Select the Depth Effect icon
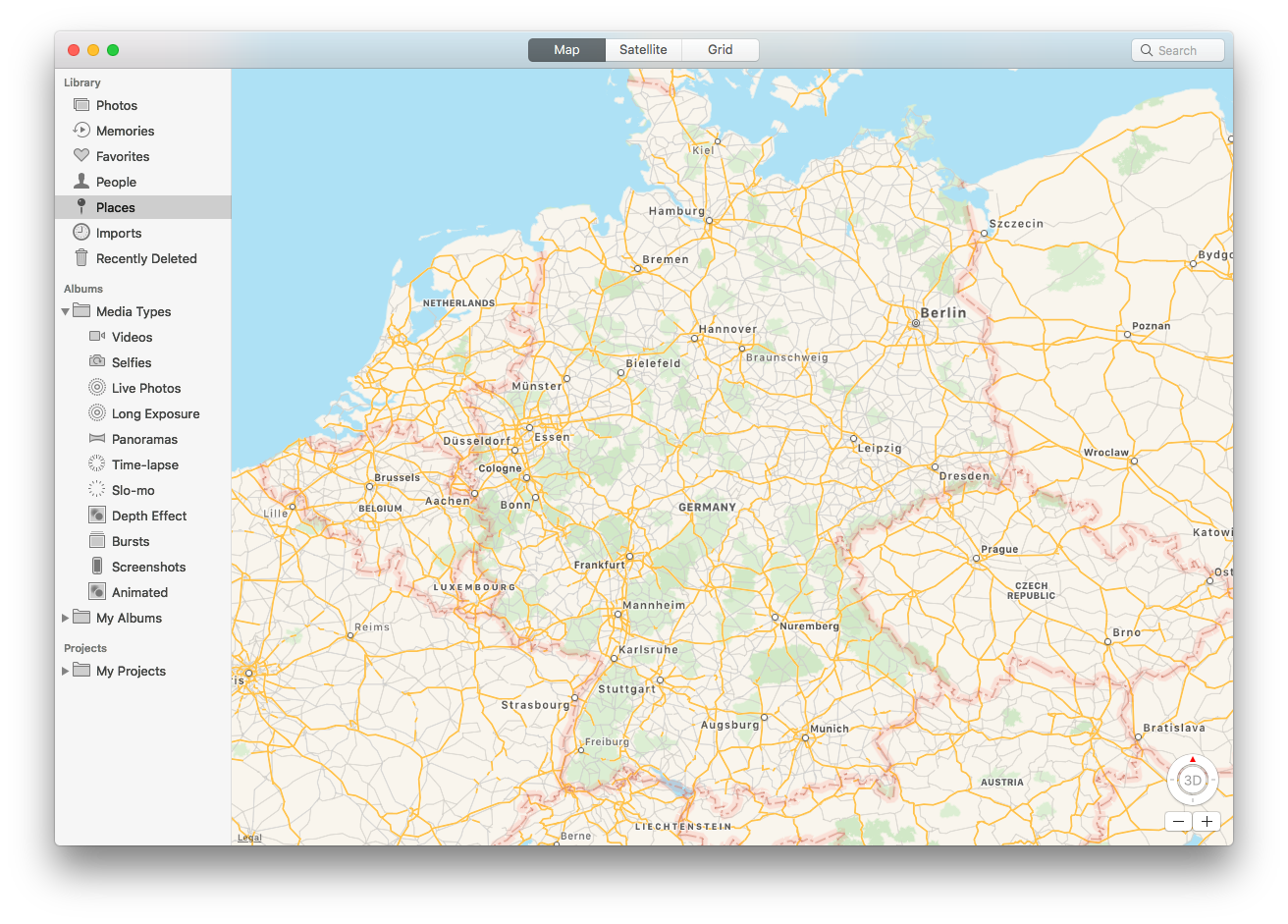The image size is (1288, 924). [x=97, y=516]
